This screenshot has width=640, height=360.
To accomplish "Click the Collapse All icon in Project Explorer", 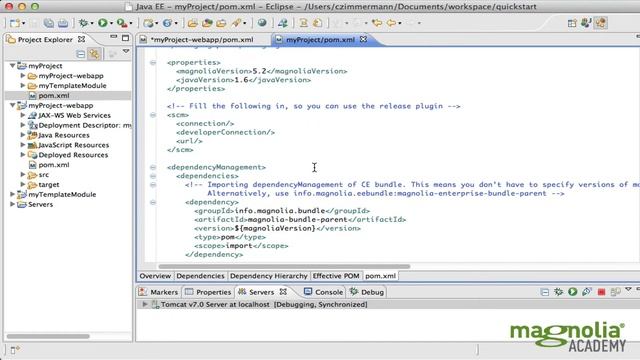I will tap(80, 54).
